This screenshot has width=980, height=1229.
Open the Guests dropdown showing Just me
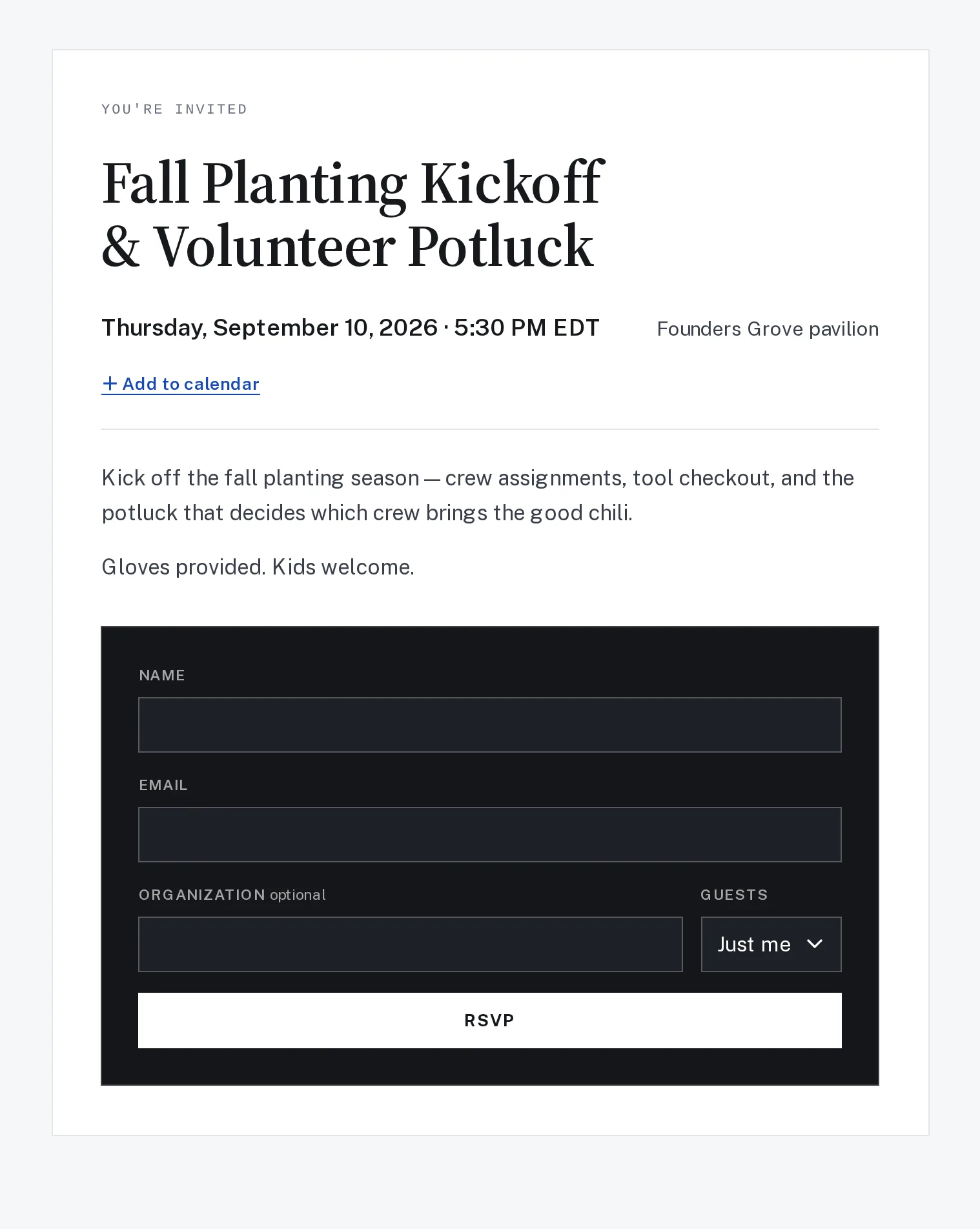(x=771, y=944)
